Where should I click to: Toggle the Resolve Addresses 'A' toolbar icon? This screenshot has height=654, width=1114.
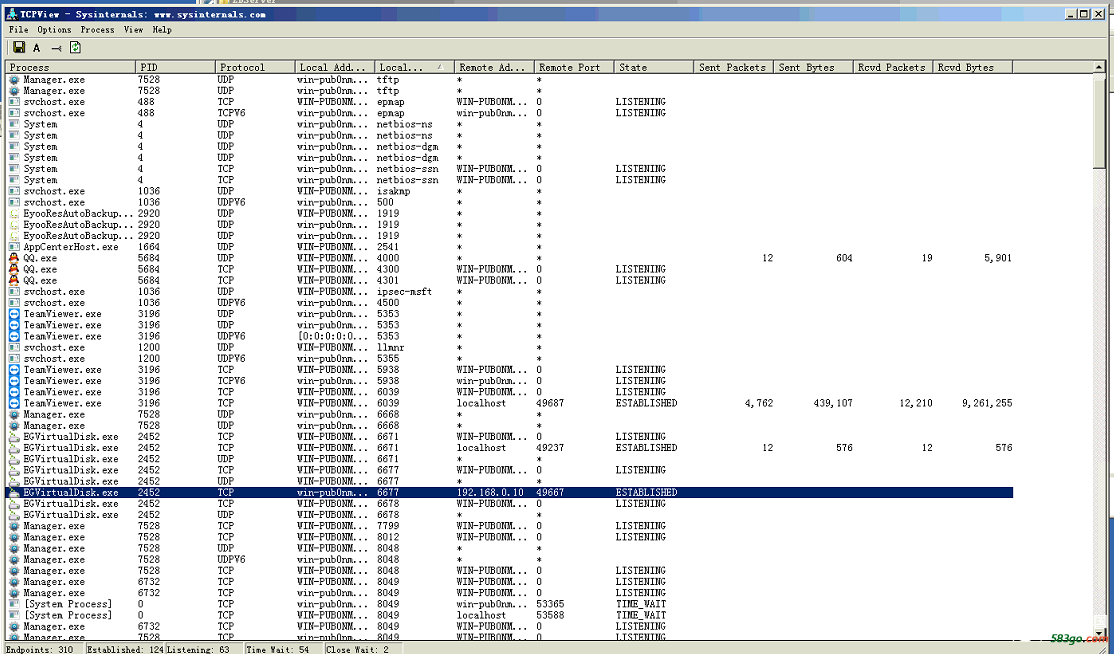(37, 48)
